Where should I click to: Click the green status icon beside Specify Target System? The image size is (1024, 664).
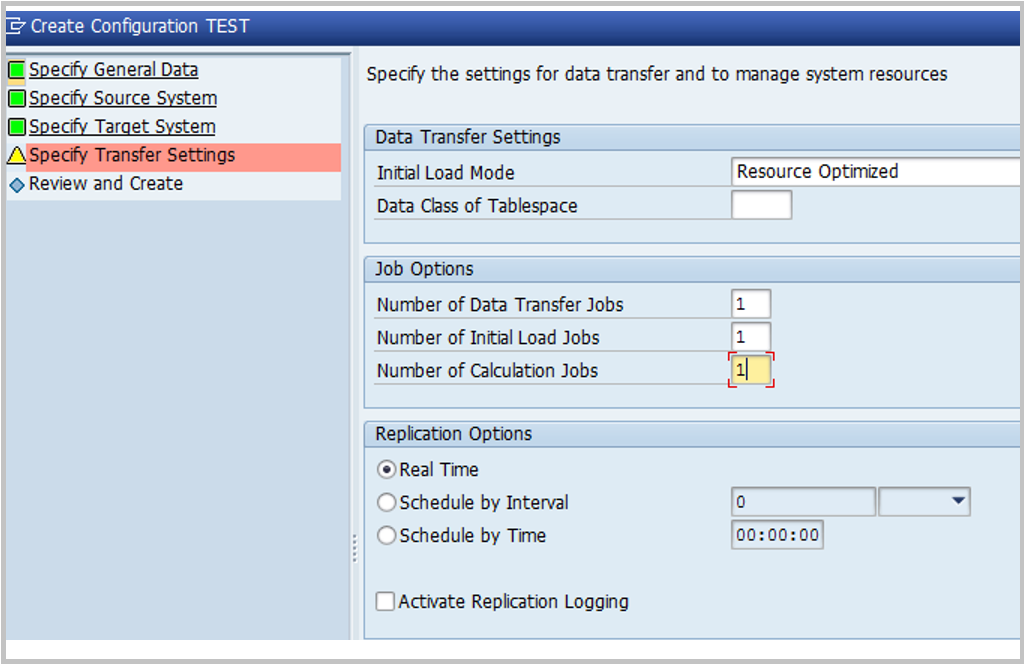[17, 126]
